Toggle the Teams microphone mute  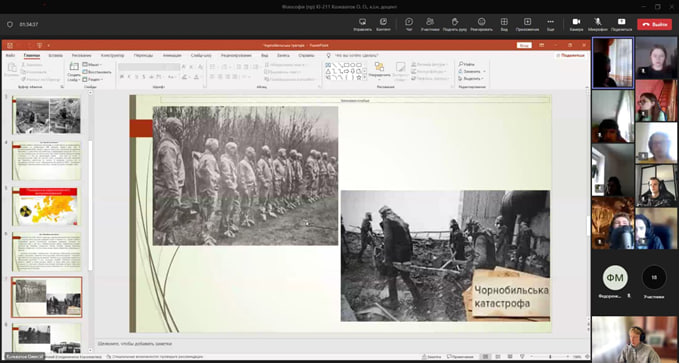point(598,24)
